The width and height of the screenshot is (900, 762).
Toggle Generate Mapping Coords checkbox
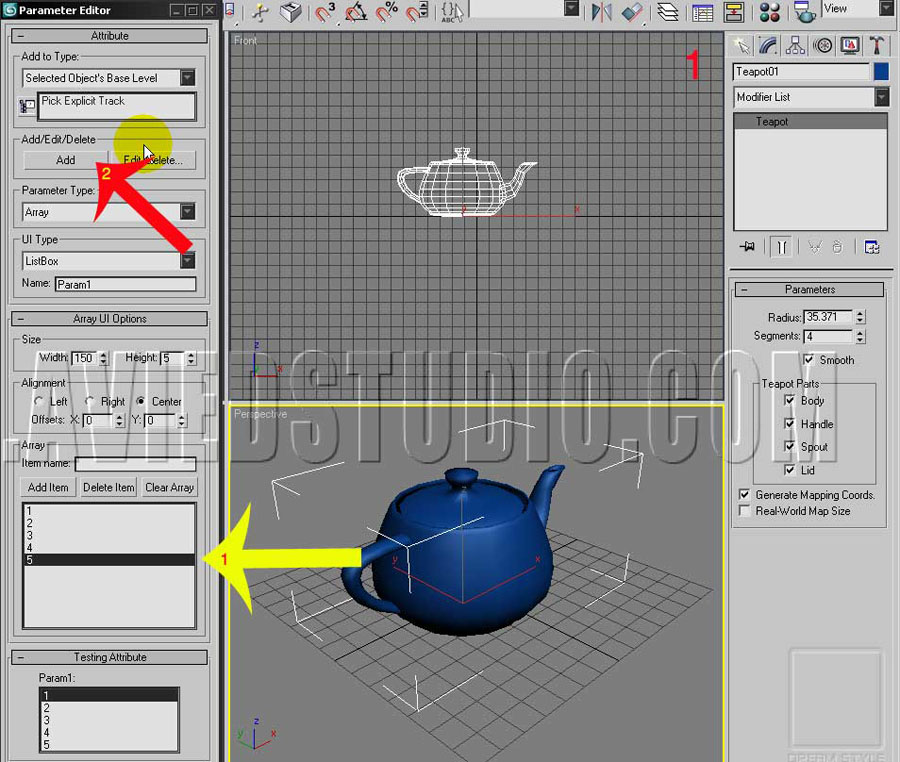[x=744, y=494]
